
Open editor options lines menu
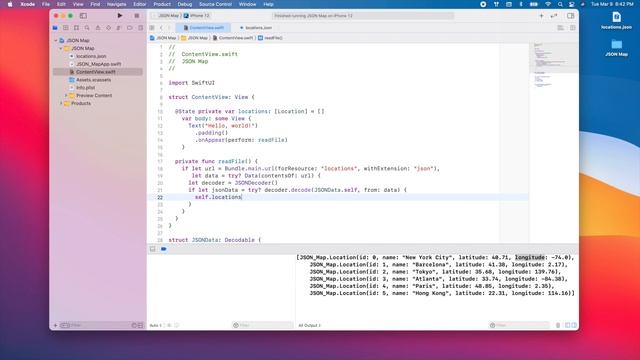[x=560, y=28]
